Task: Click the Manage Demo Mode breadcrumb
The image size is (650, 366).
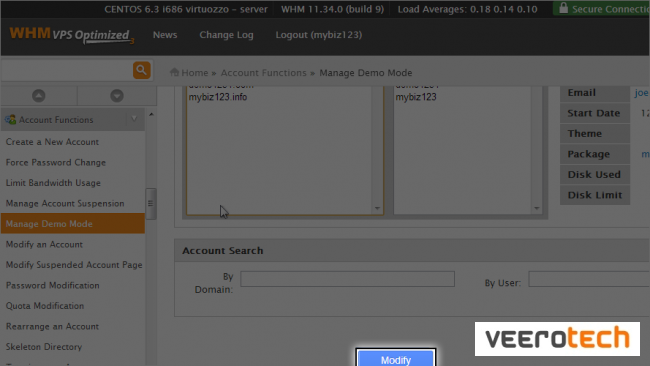Action: coord(366,73)
